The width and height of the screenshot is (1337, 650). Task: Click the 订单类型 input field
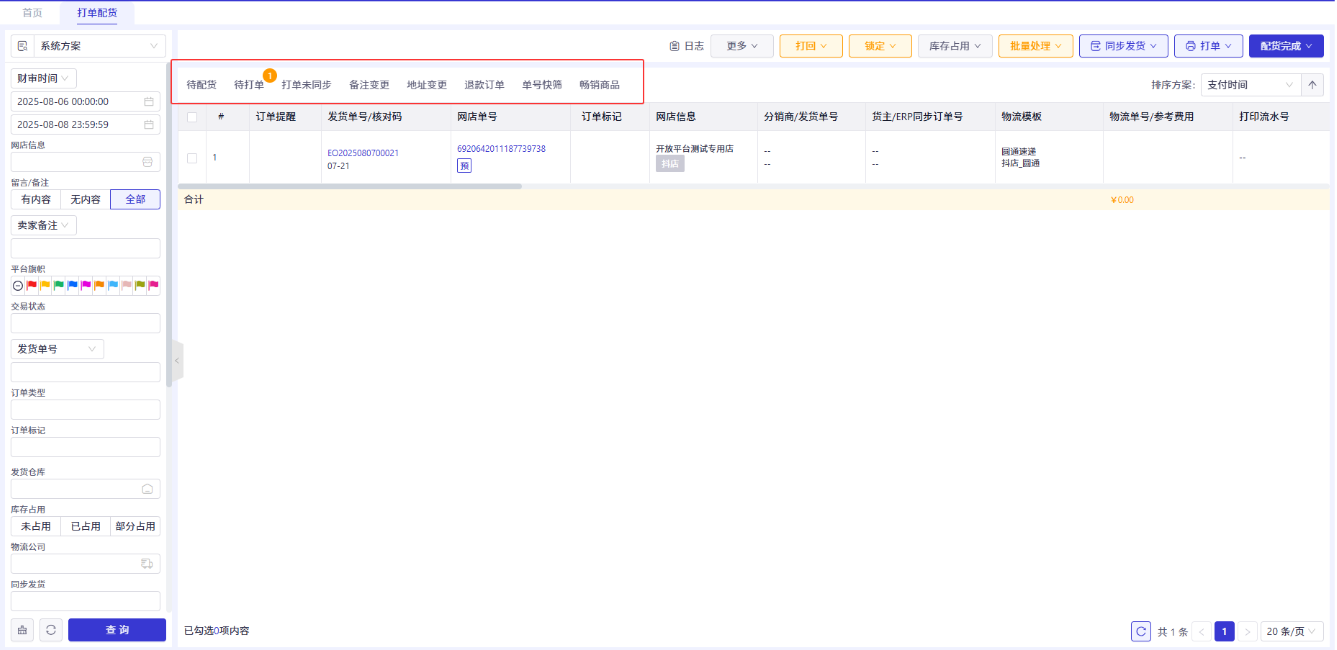(x=85, y=410)
